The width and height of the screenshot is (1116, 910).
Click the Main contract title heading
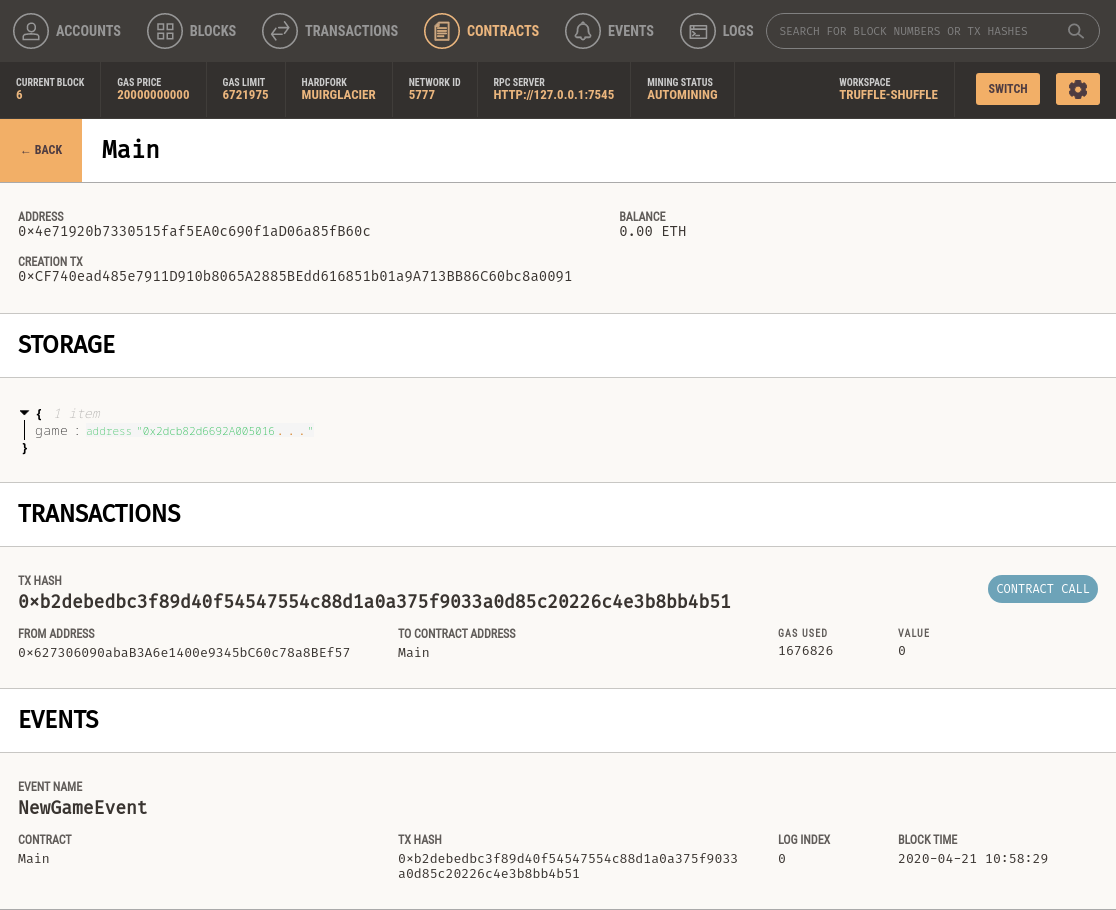tap(131, 149)
